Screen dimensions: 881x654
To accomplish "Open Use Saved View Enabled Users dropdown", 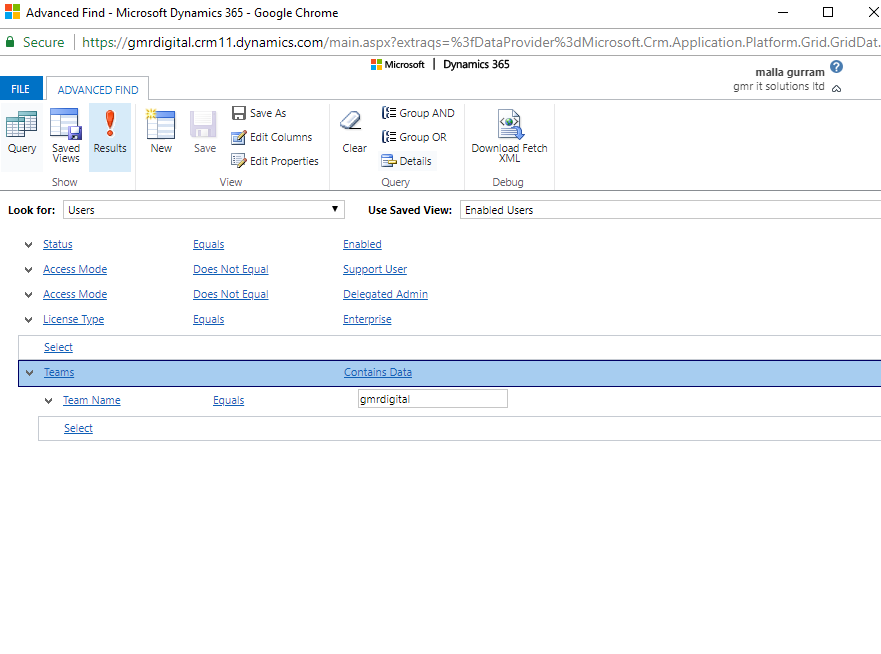I will 670,210.
